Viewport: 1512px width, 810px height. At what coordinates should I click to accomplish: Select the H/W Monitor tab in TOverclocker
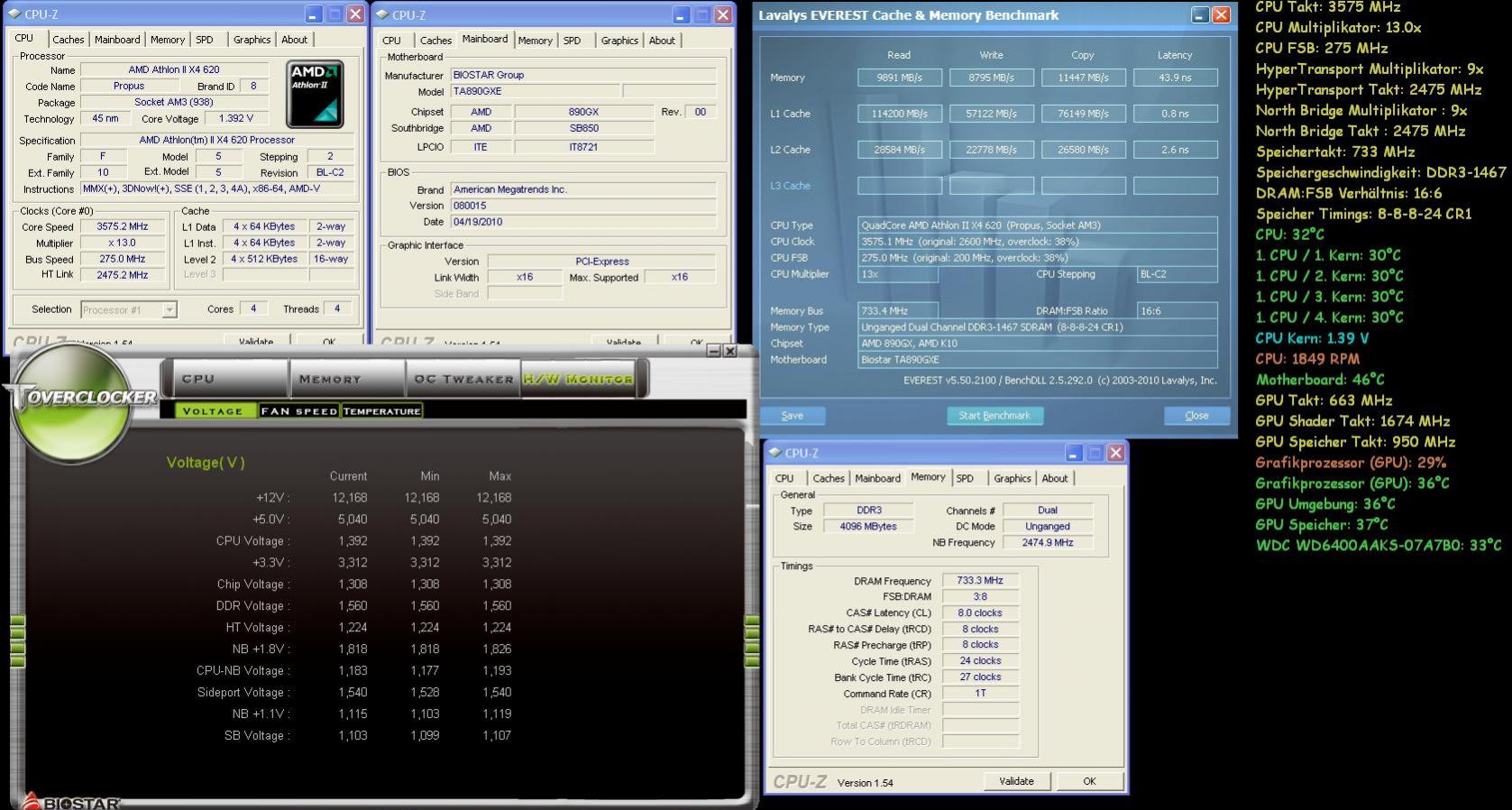(579, 379)
